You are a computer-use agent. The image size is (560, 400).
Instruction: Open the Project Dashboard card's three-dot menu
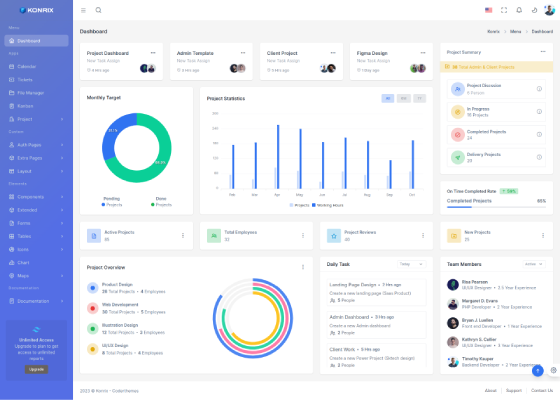(153, 53)
